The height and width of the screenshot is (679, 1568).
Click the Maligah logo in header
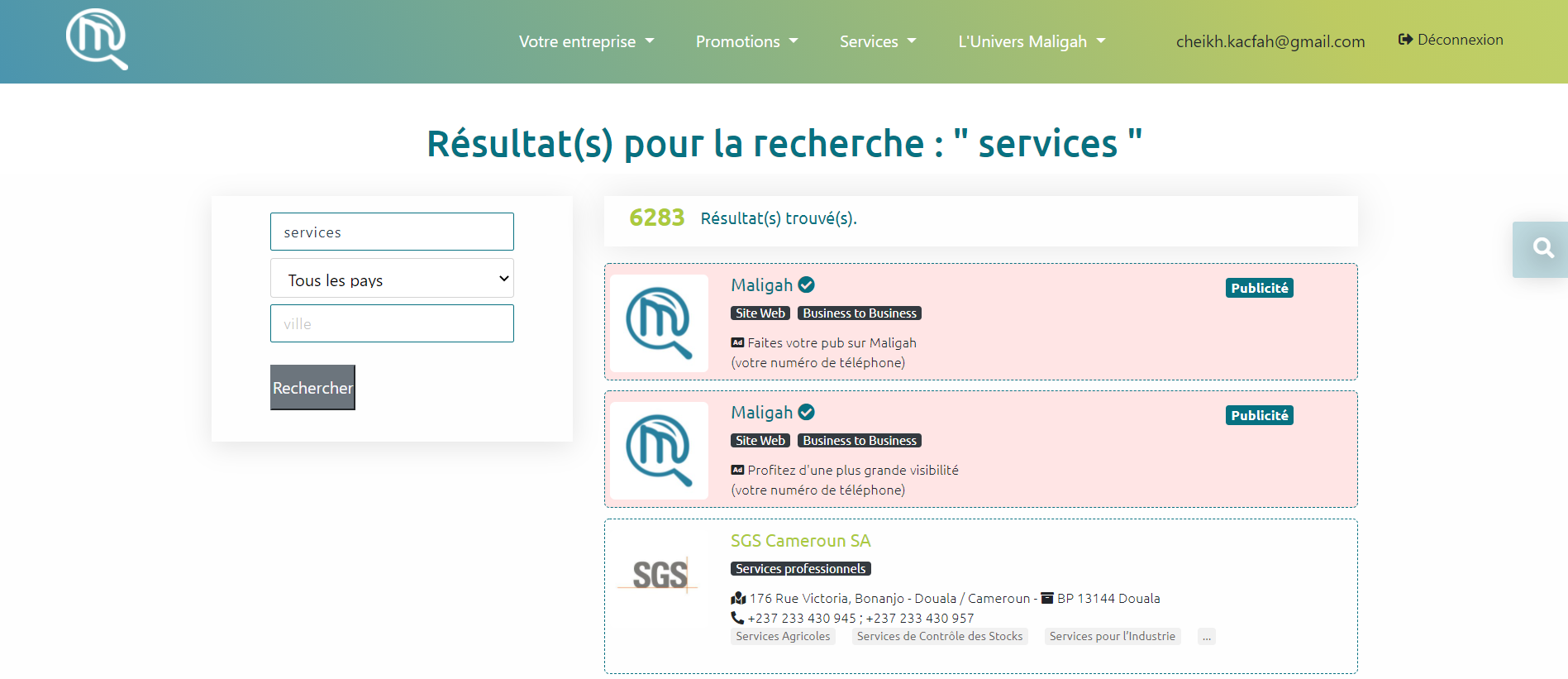[x=97, y=39]
